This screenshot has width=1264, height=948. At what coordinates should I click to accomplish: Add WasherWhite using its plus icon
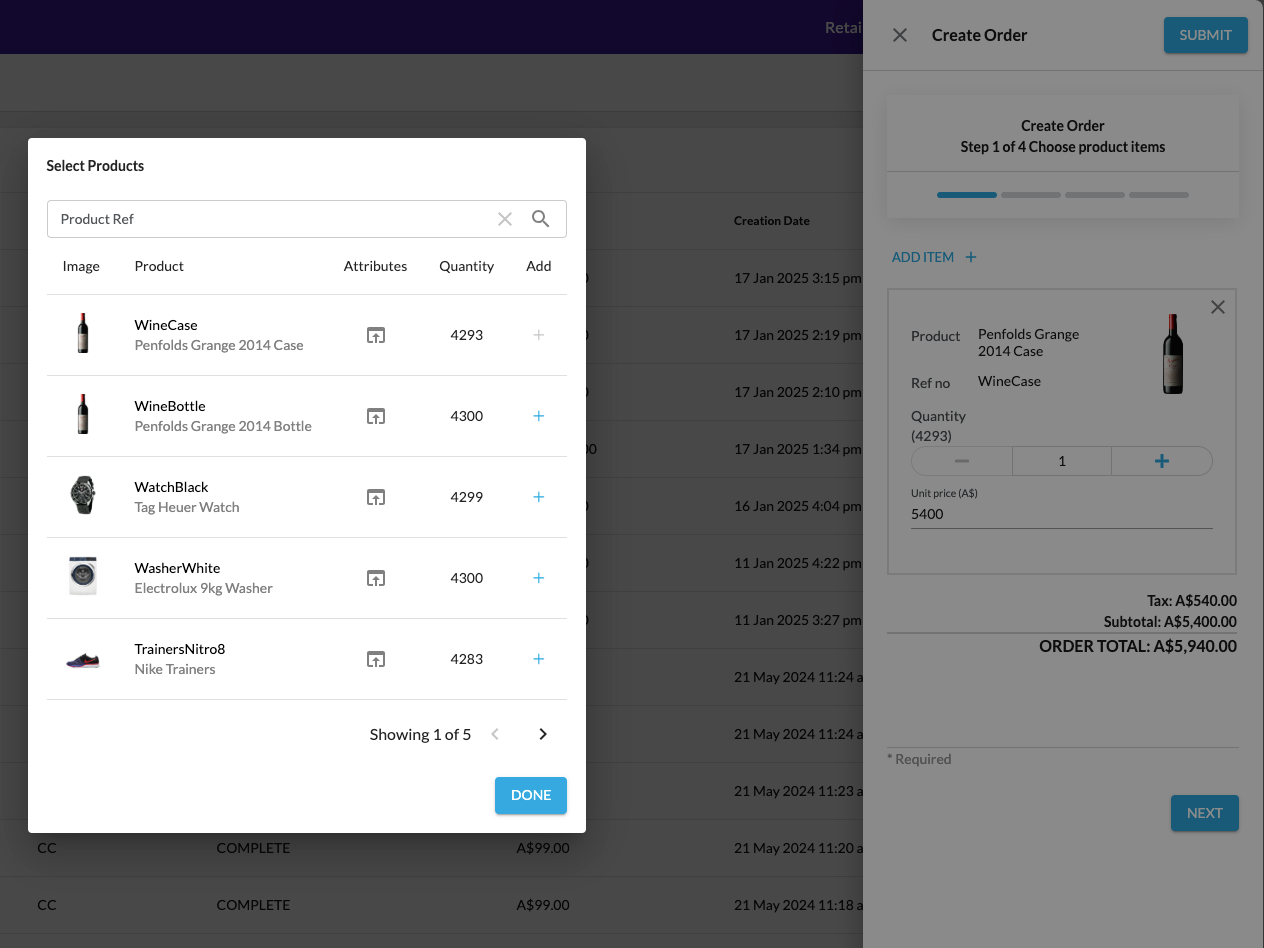click(538, 578)
